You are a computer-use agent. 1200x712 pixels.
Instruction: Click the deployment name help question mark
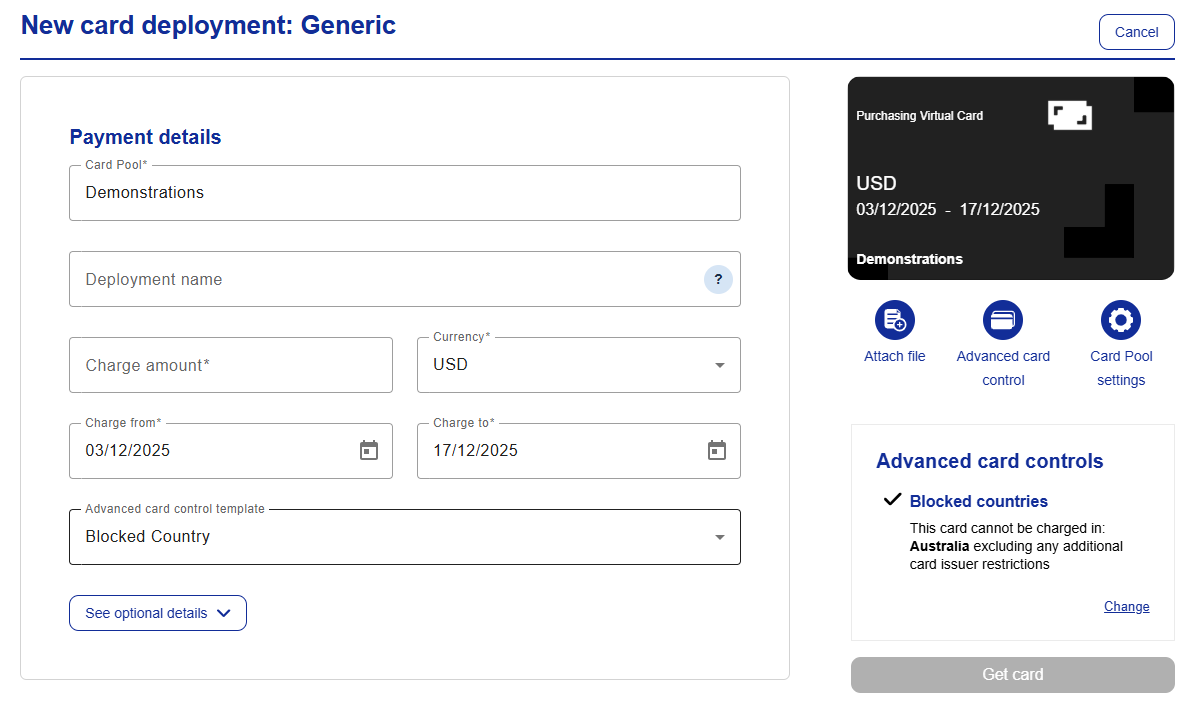tap(718, 280)
